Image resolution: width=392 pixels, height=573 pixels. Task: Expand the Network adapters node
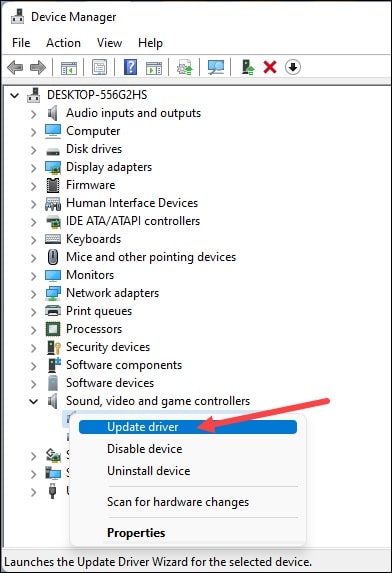click(33, 294)
